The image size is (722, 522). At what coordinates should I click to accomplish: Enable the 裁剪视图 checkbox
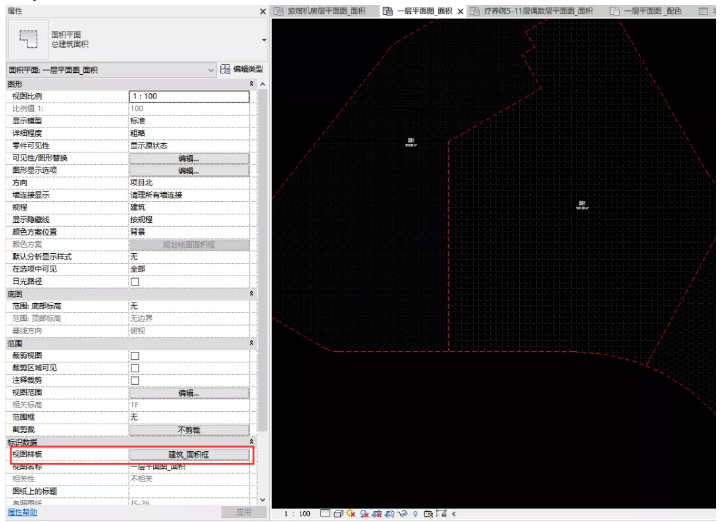click(x=133, y=356)
